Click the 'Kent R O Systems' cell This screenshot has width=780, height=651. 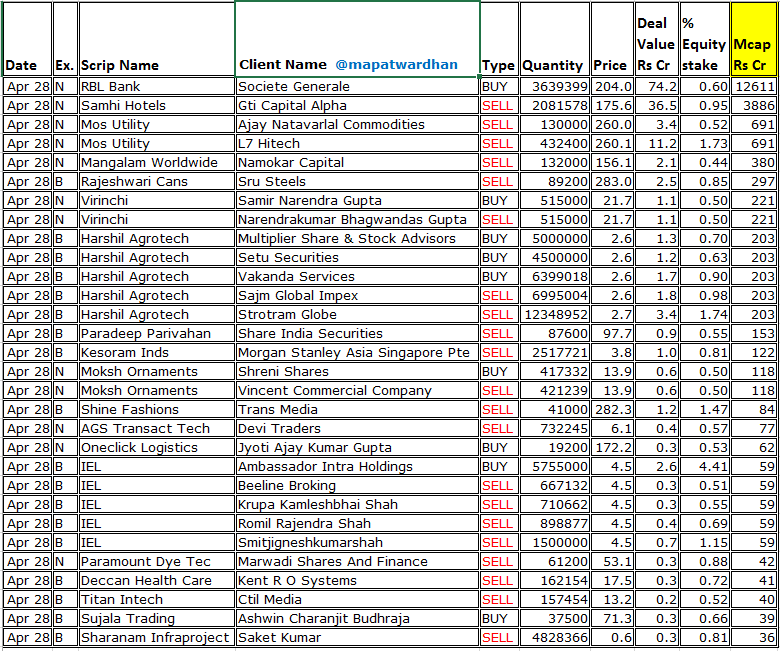pyautogui.click(x=357, y=580)
